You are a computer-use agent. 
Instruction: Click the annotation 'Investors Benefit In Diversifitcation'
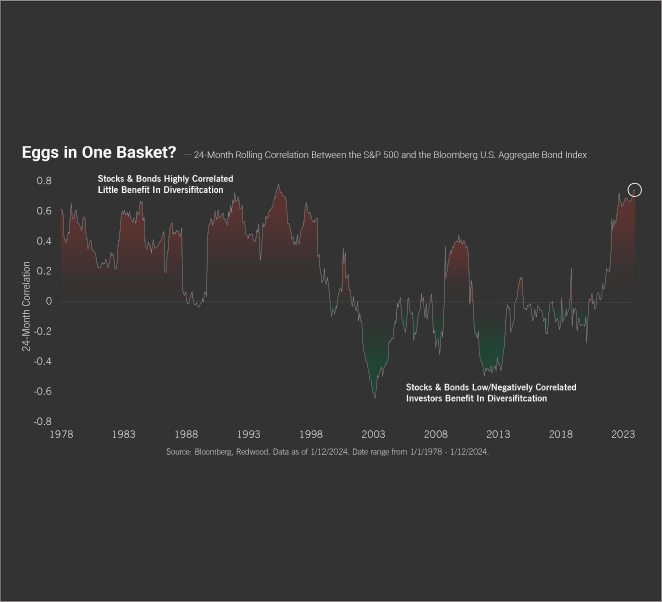click(x=476, y=399)
